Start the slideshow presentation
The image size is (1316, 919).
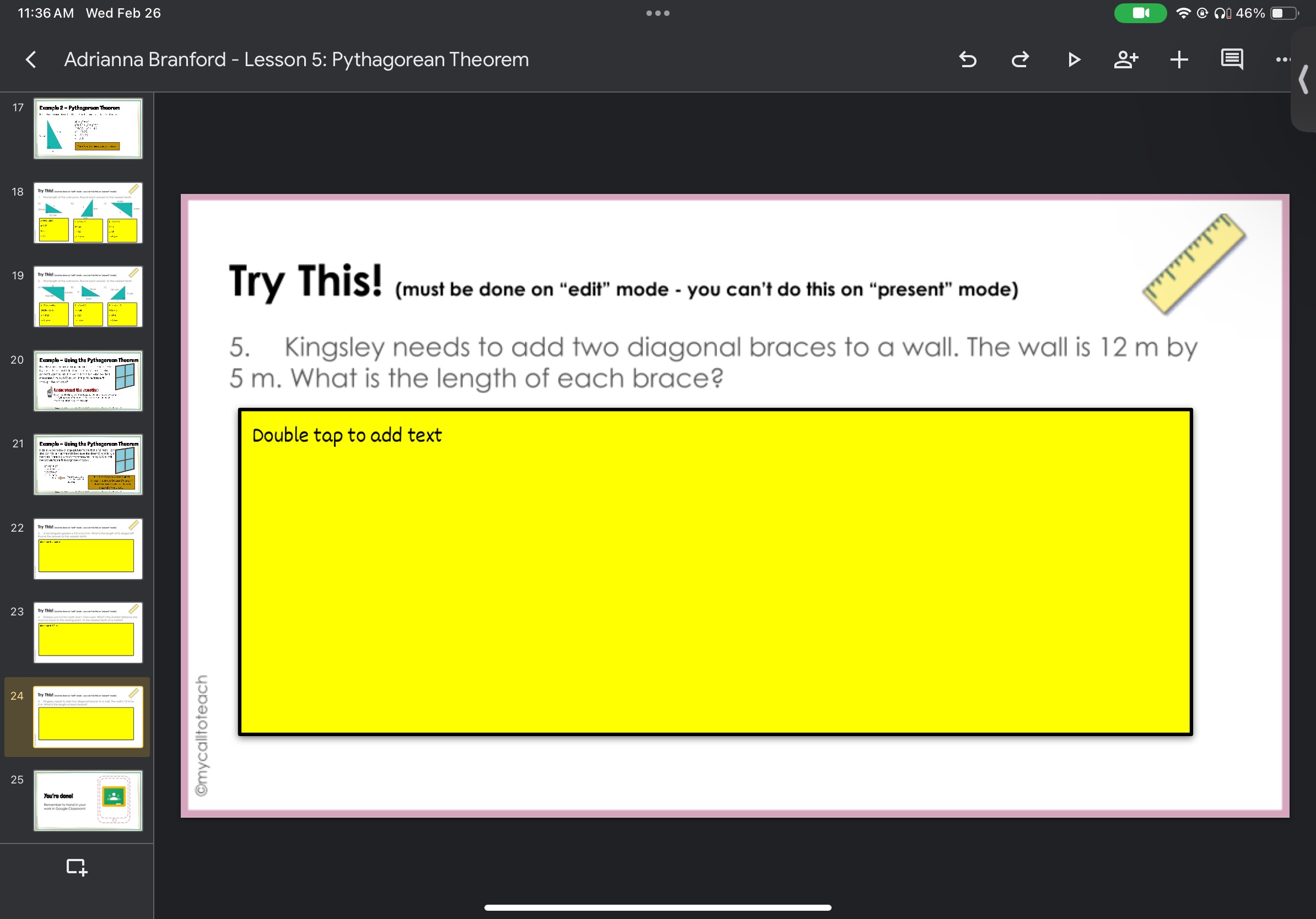point(1074,60)
